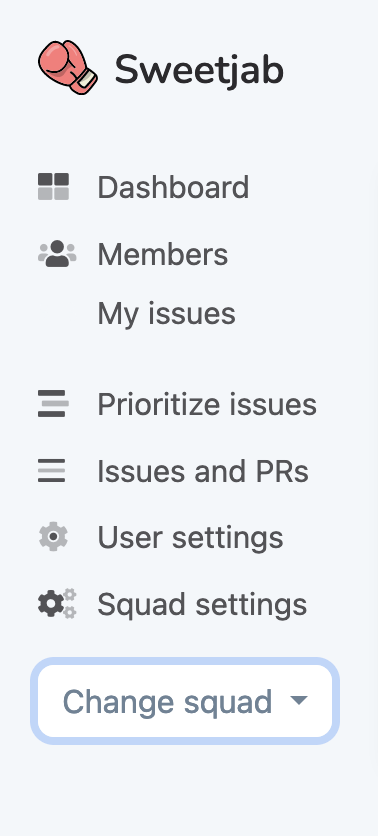Click the Prioritize issues stacked-bars icon
The width and height of the screenshot is (378, 836).
coord(53,404)
